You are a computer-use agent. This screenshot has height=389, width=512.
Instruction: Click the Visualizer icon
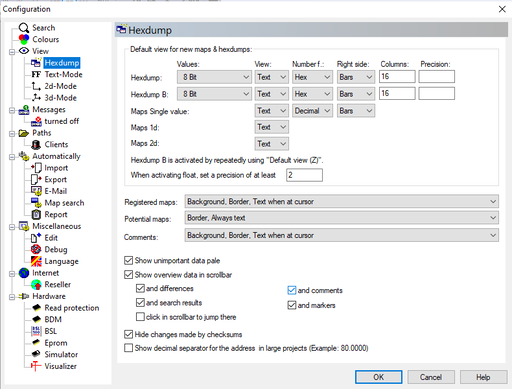pyautogui.click(x=36, y=366)
